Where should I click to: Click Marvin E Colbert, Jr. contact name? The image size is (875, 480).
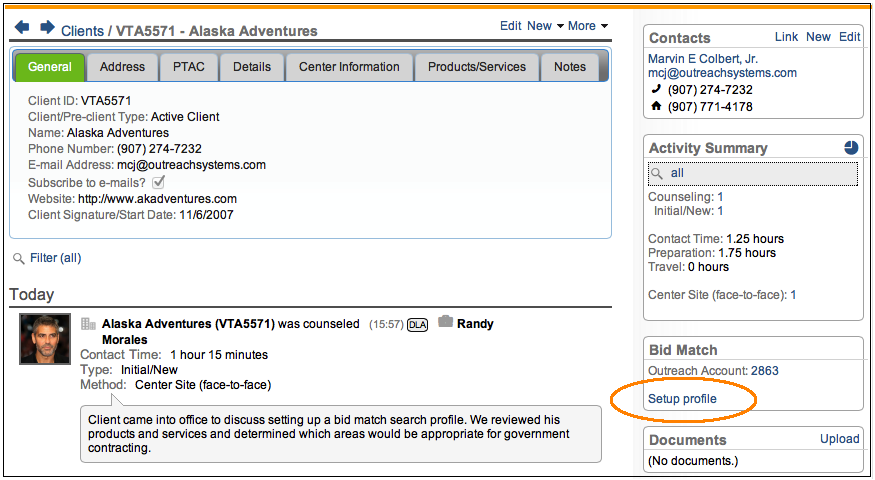709,59
